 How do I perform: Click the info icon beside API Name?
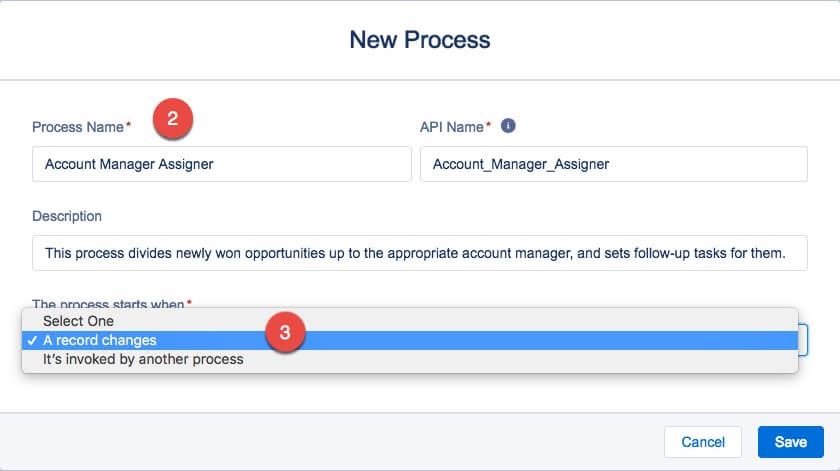click(x=508, y=126)
